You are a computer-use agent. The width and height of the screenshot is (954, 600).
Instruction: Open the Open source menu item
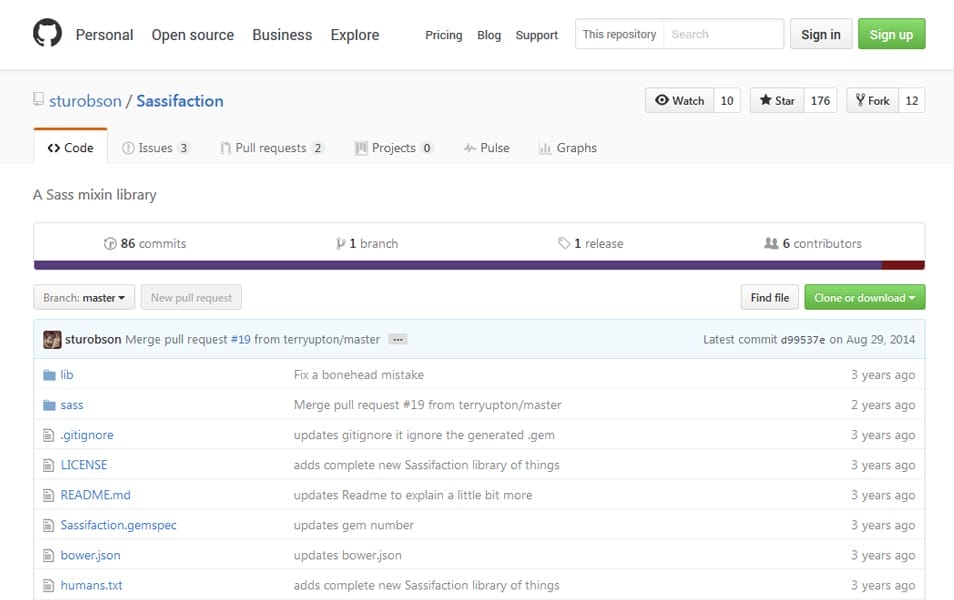click(x=192, y=35)
